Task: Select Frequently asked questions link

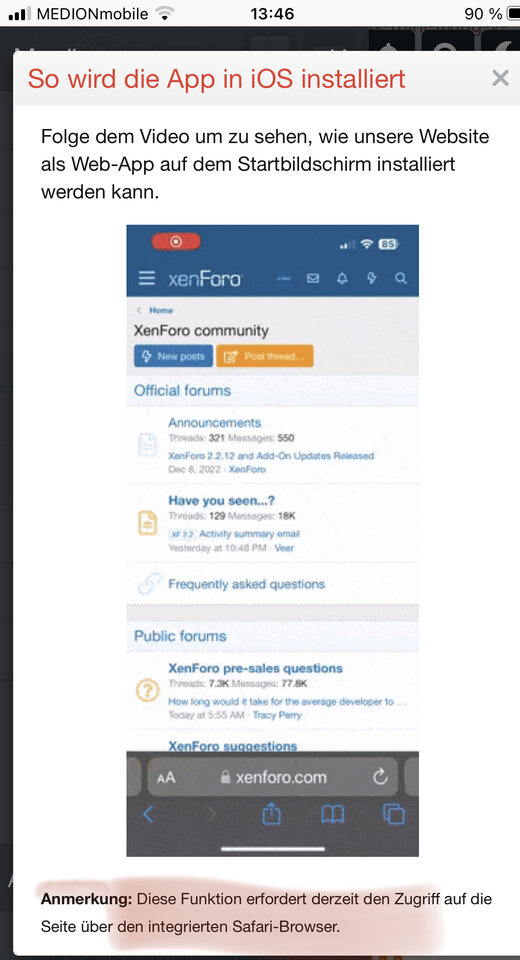Action: (246, 584)
